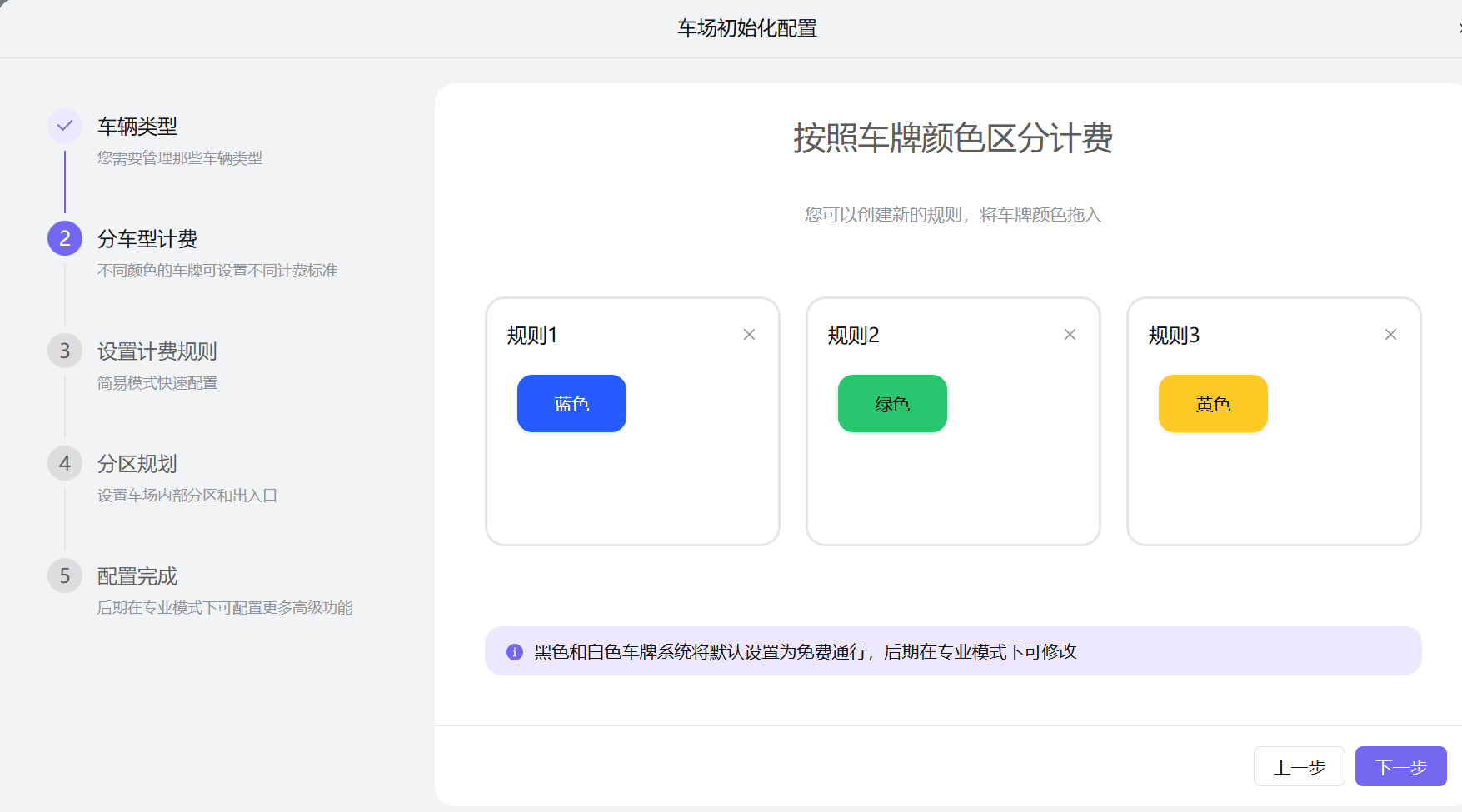Click the info icon in the notice banner
Screen dimensions: 1462x812
click(x=514, y=651)
